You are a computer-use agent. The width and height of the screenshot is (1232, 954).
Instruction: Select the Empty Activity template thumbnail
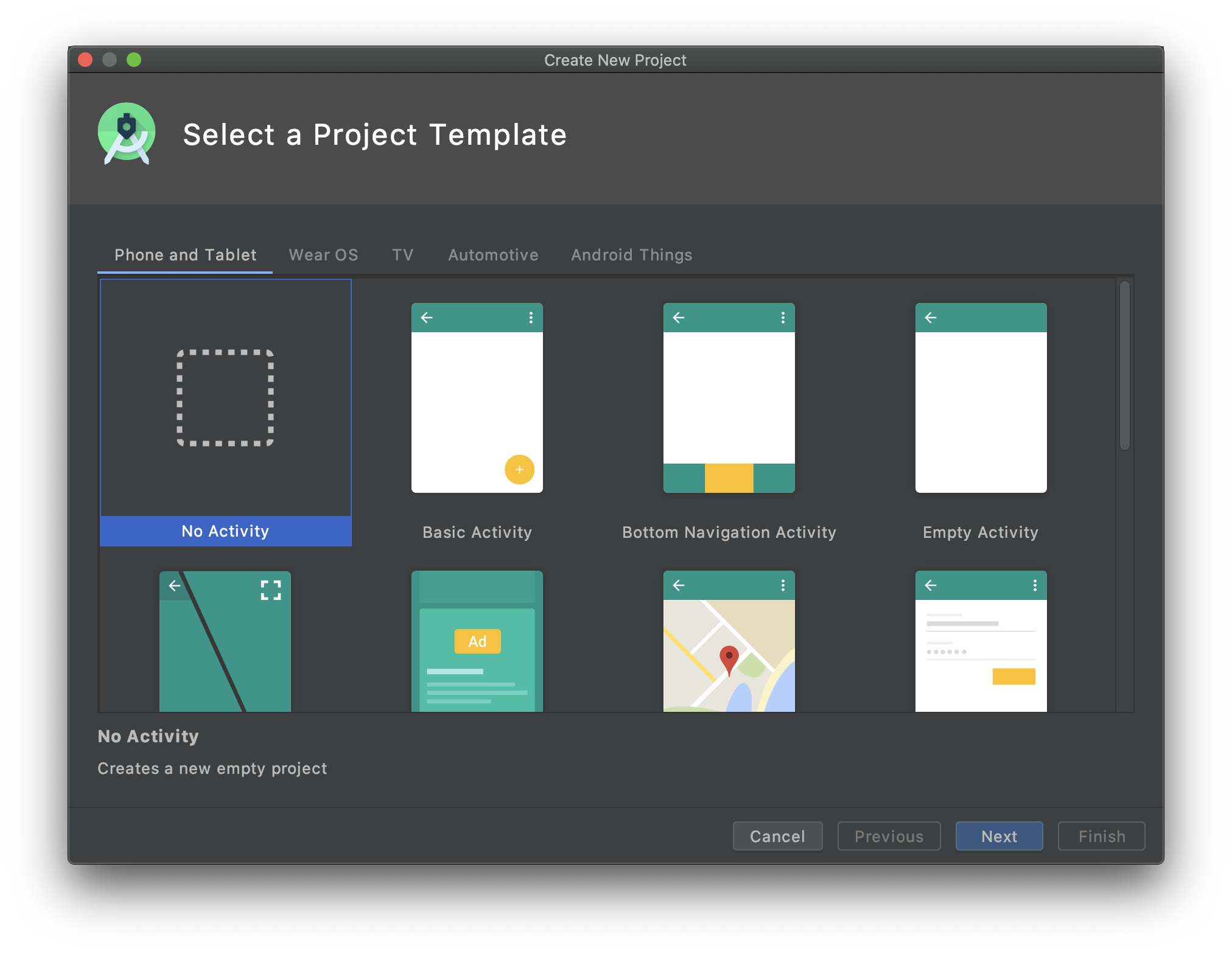981,398
